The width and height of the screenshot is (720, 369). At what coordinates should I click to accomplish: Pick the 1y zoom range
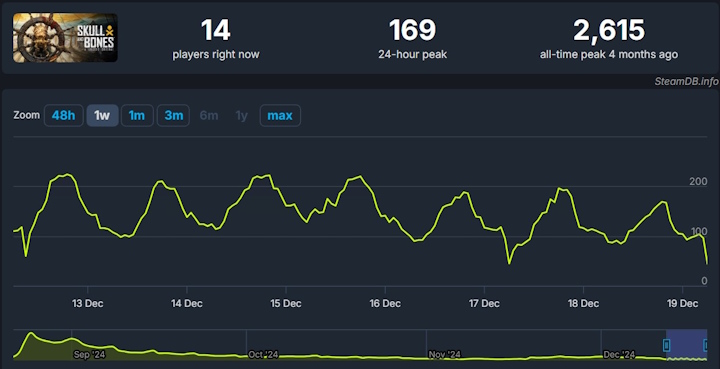pos(242,115)
